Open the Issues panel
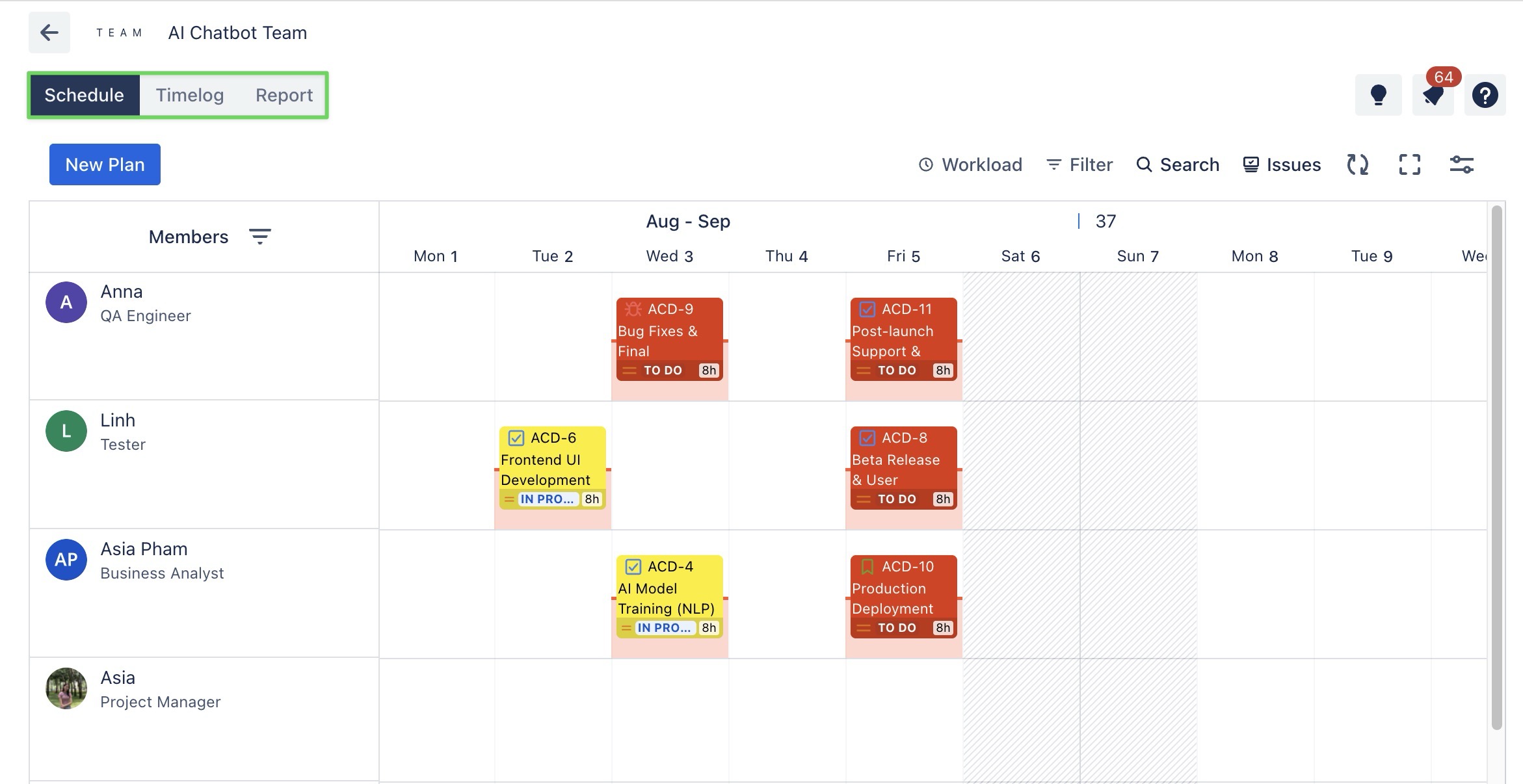The width and height of the screenshot is (1523, 784). coord(1282,164)
